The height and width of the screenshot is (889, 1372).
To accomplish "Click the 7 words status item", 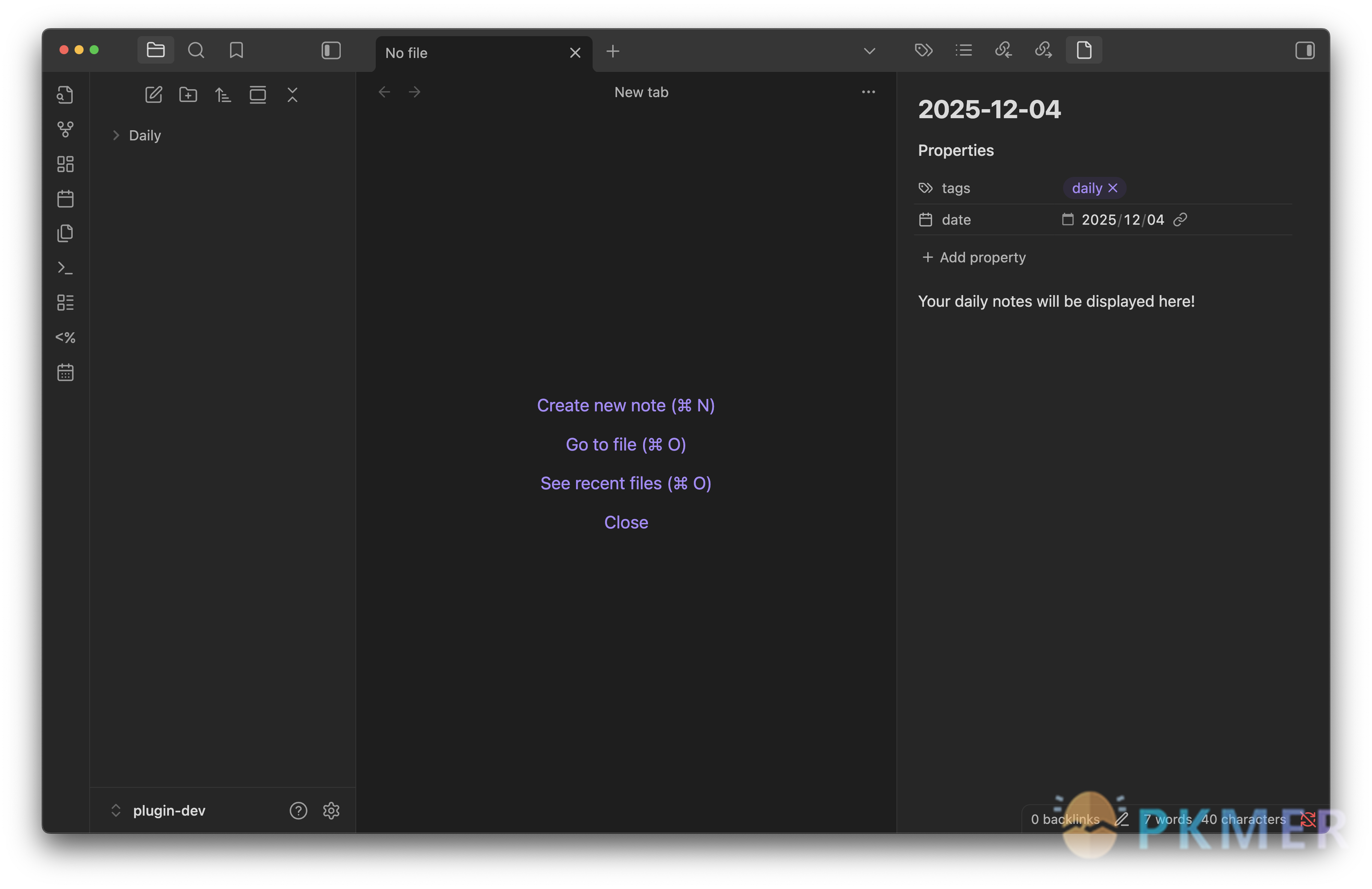I will click(x=1167, y=819).
